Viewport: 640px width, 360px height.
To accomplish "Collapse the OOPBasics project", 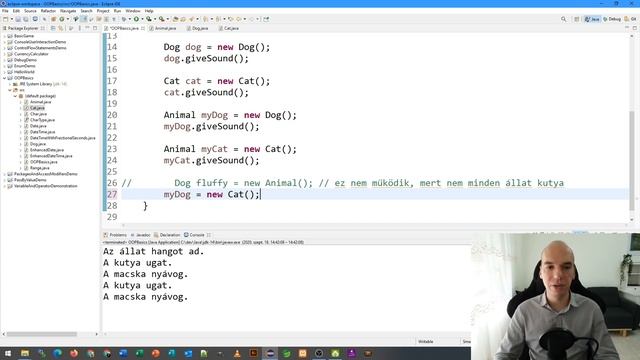I will pos(4,78).
